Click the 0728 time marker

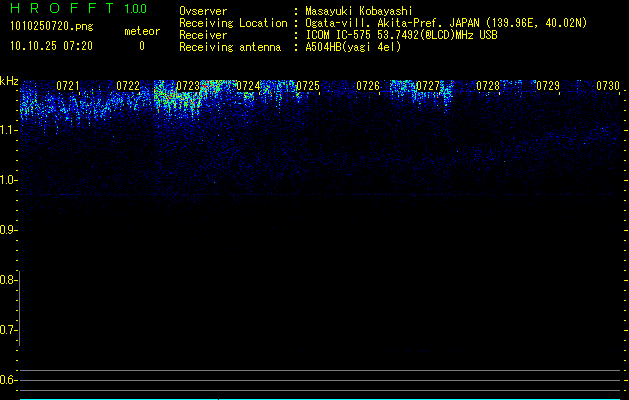(488, 86)
